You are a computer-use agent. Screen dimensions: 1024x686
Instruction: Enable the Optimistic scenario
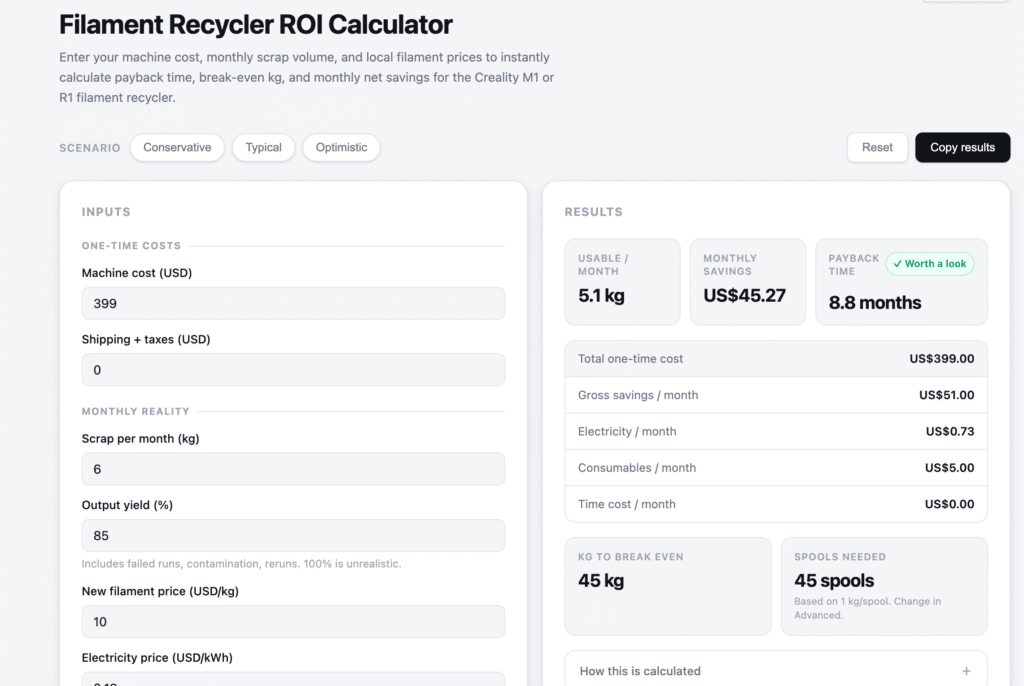pyautogui.click(x=340, y=147)
